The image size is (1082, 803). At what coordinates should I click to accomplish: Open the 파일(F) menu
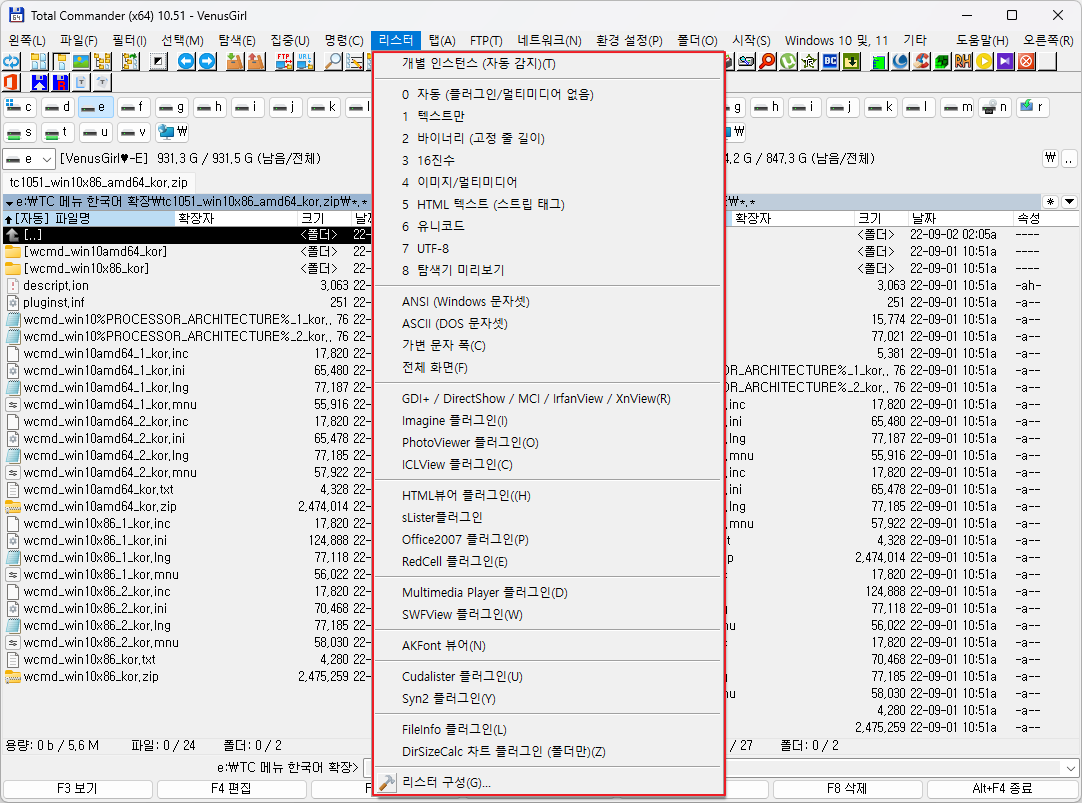point(78,41)
